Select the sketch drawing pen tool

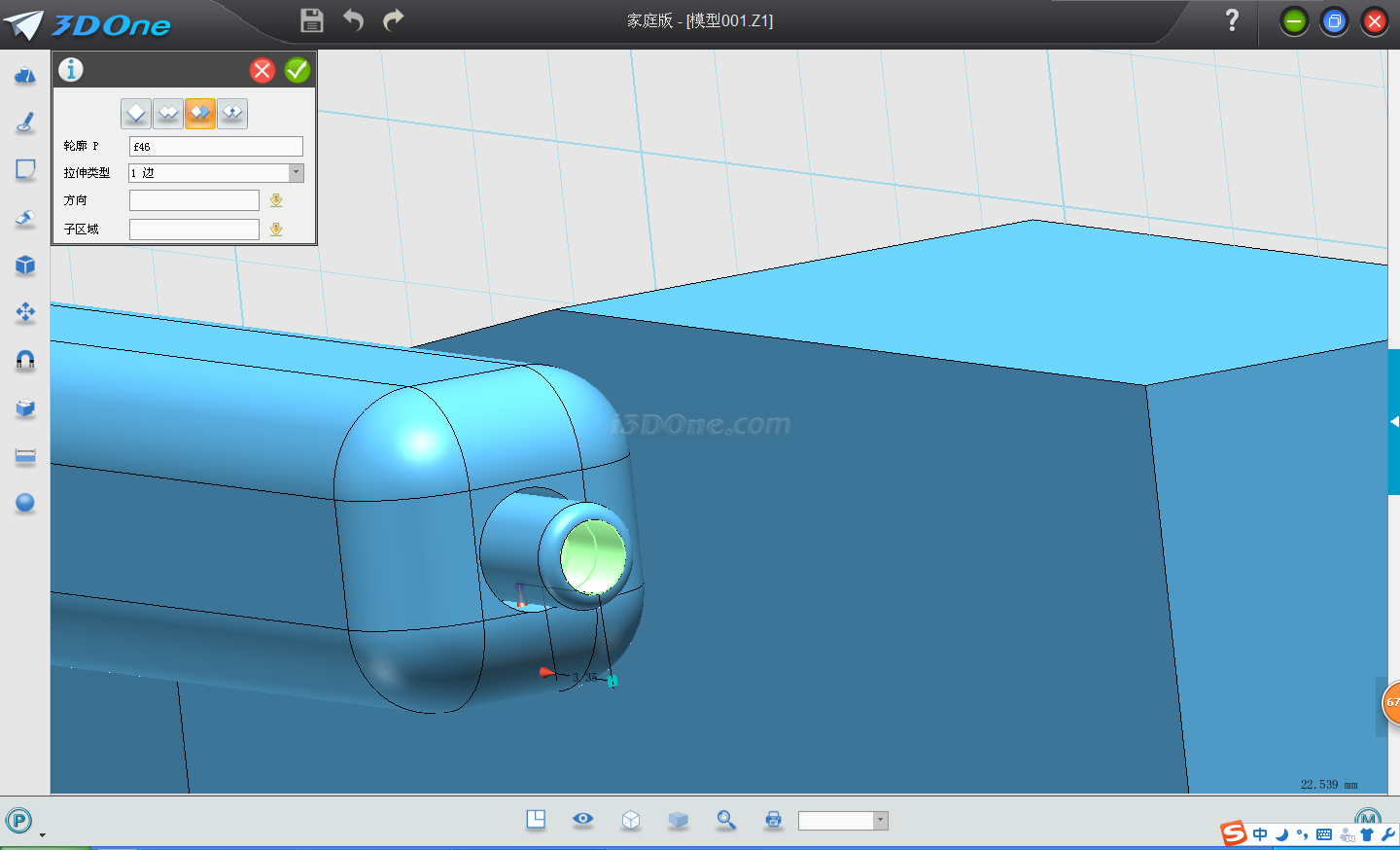pos(25,123)
